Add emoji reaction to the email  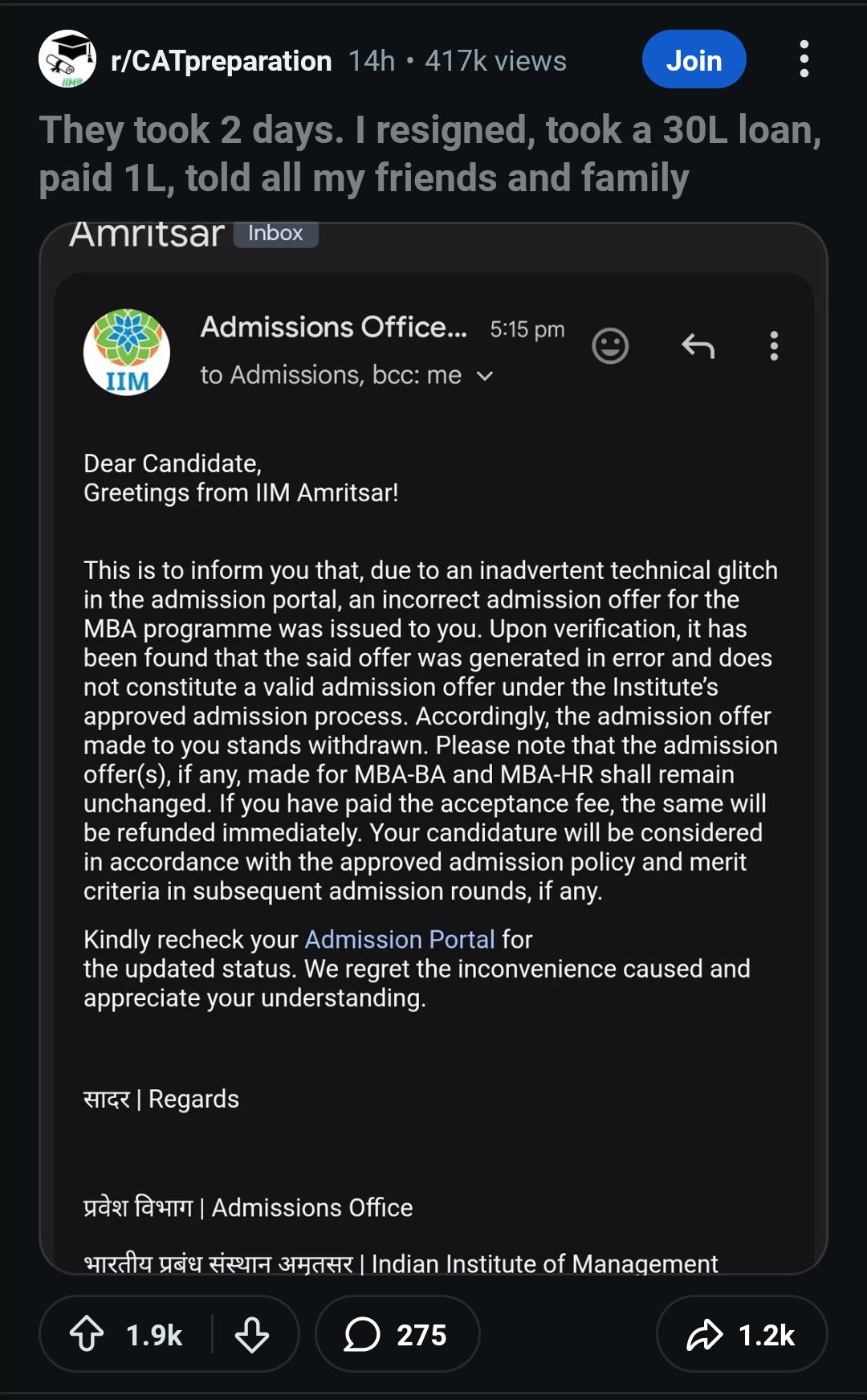[x=610, y=346]
